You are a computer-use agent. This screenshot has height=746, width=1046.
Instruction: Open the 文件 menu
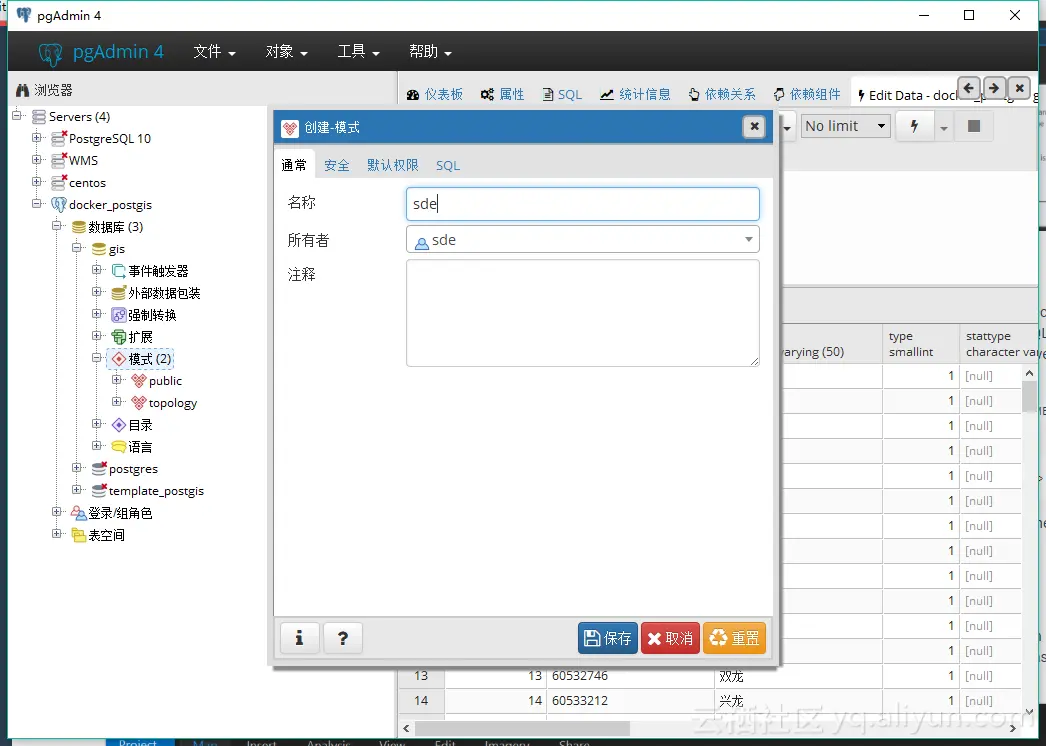214,52
